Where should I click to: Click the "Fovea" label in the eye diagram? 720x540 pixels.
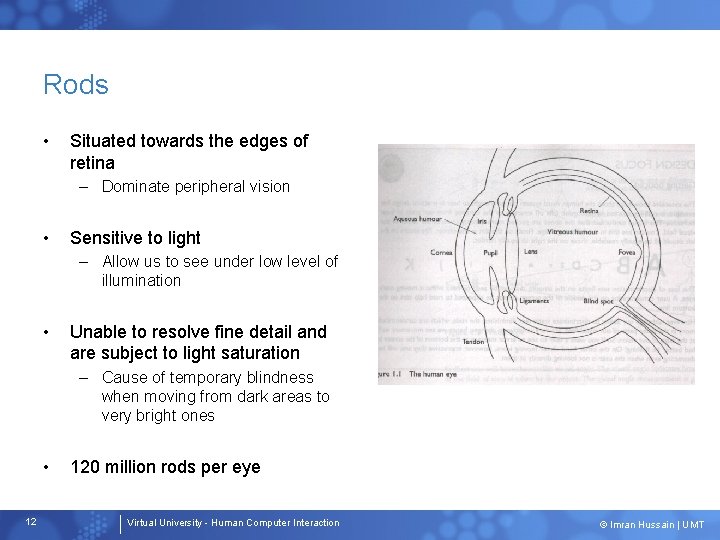tap(627, 252)
